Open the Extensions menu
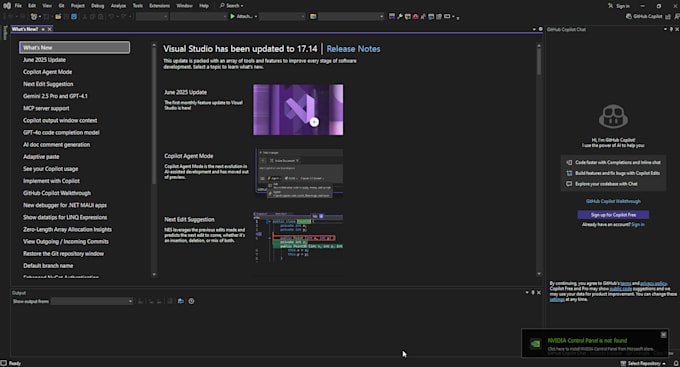This screenshot has height=367, width=680. tap(160, 6)
